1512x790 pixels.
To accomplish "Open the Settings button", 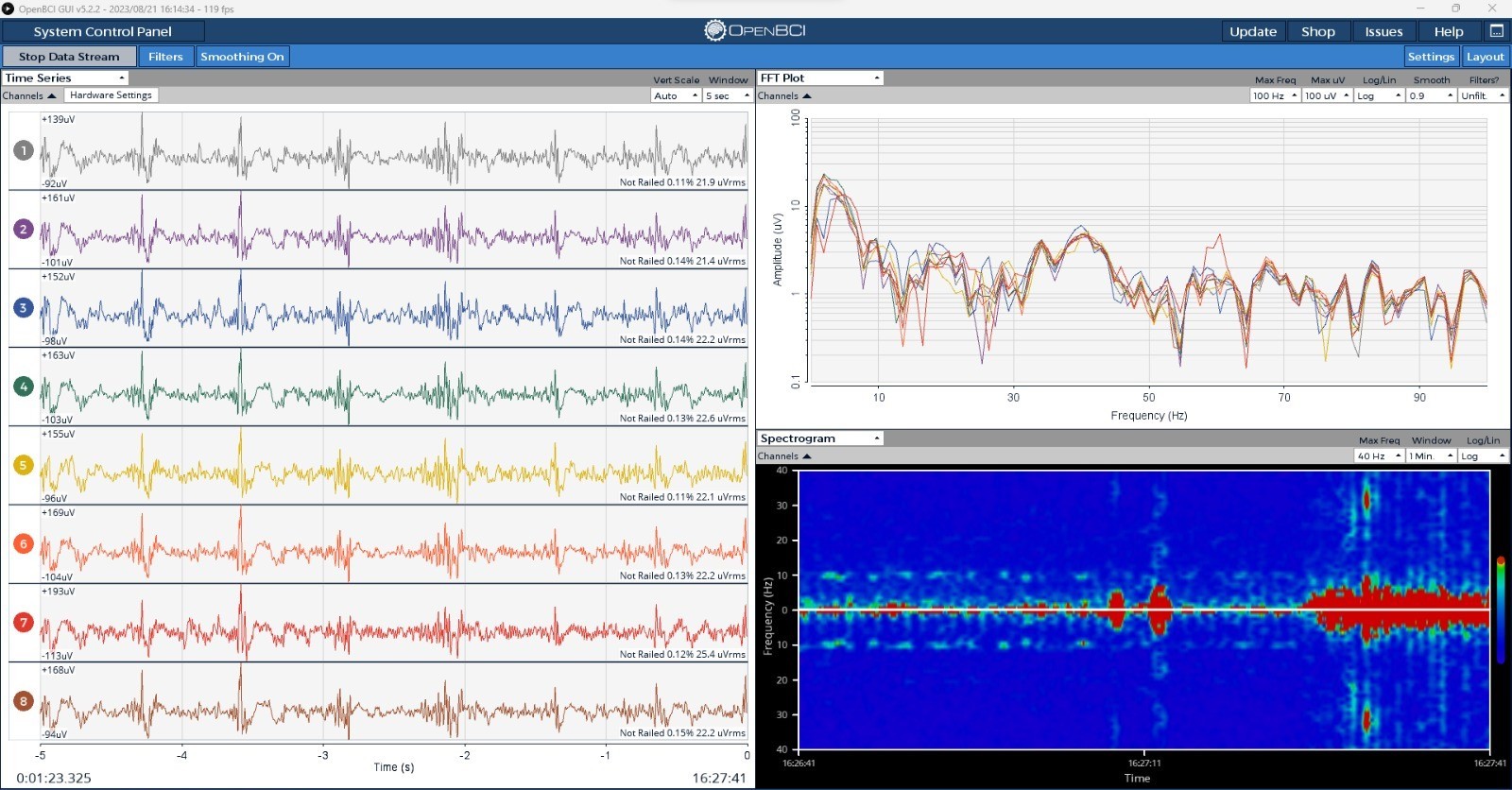I will pos(1431,57).
